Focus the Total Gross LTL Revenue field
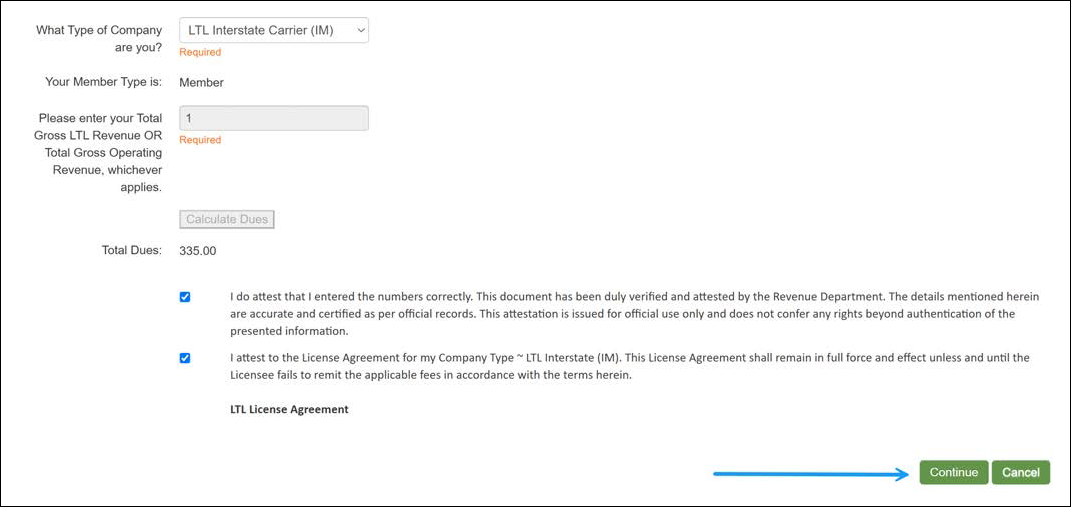Viewport: 1071px width, 507px height. [273, 118]
